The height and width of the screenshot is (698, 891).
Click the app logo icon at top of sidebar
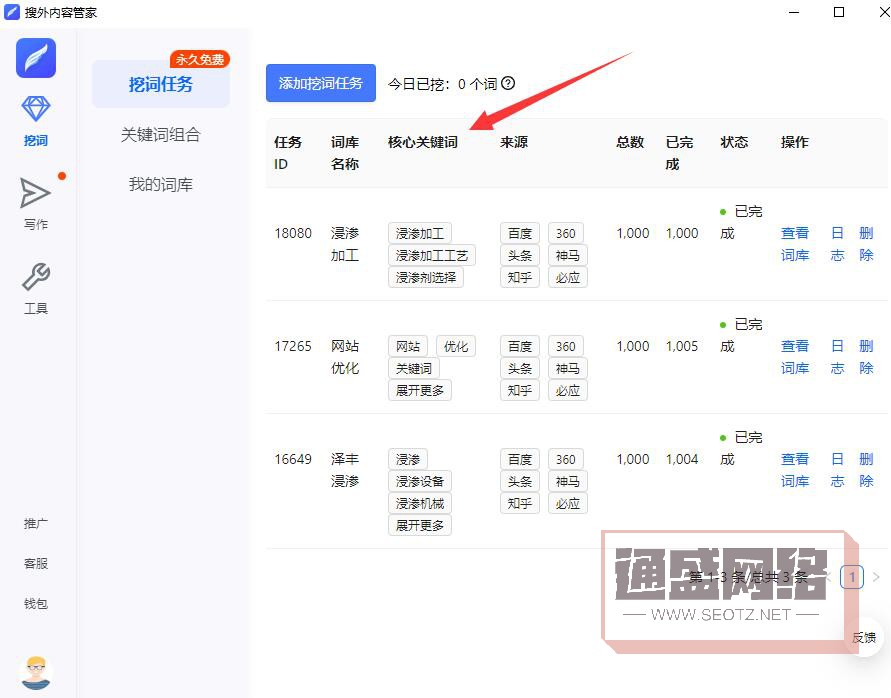coord(36,58)
